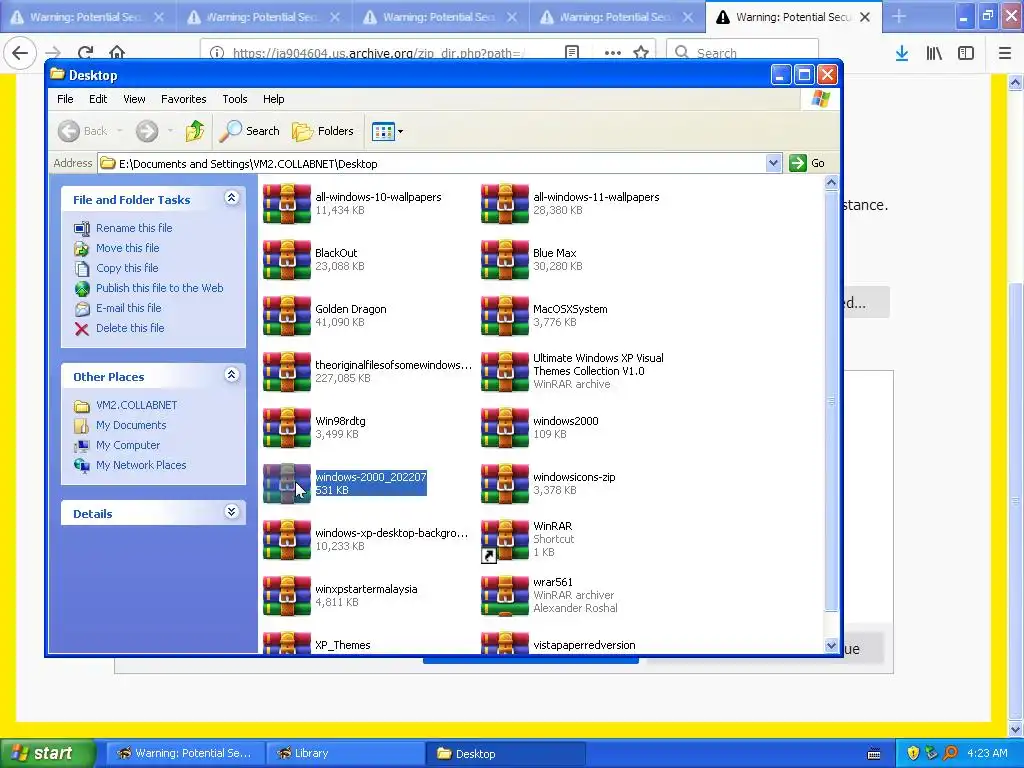Viewport: 1024px width, 768px height.
Task: Select the Golden Dragon archive icon
Action: coord(287,315)
